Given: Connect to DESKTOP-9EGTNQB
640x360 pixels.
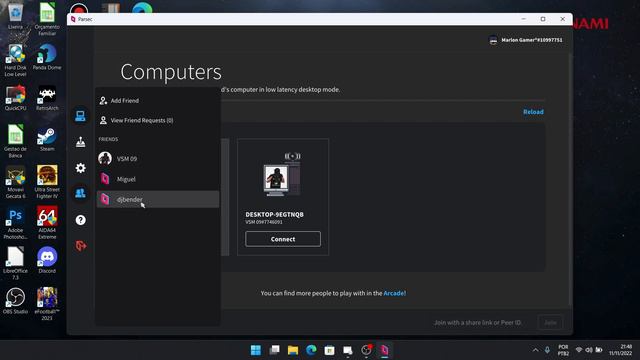Looking at the screenshot, I should click(283, 239).
